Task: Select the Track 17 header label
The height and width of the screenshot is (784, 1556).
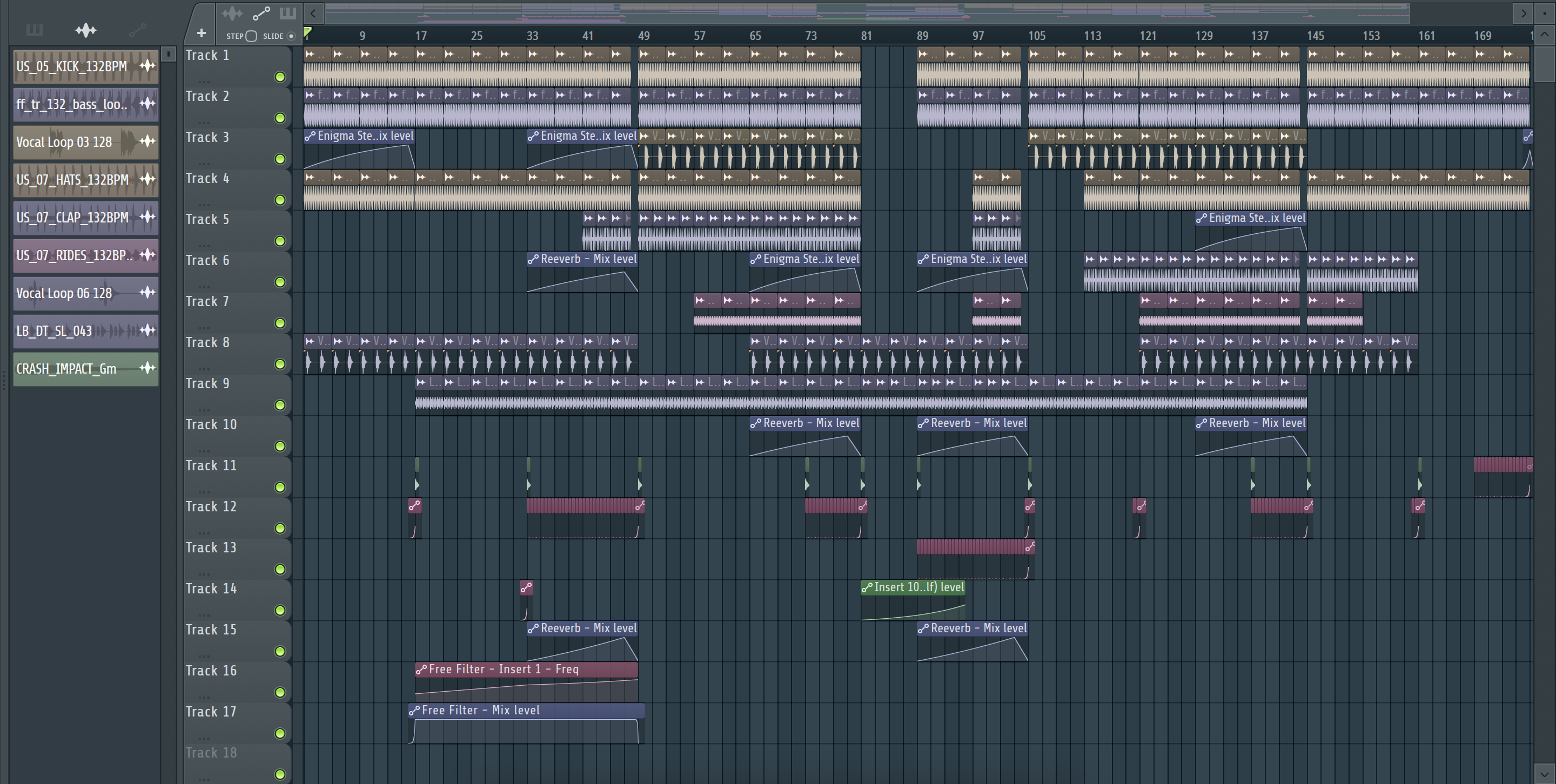Action: coord(211,712)
